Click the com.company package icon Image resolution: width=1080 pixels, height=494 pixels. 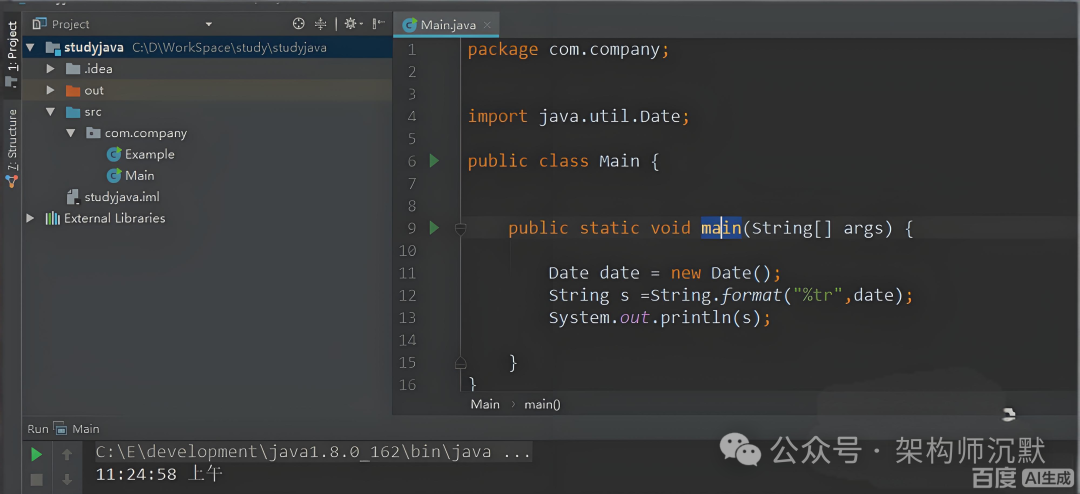click(x=94, y=133)
